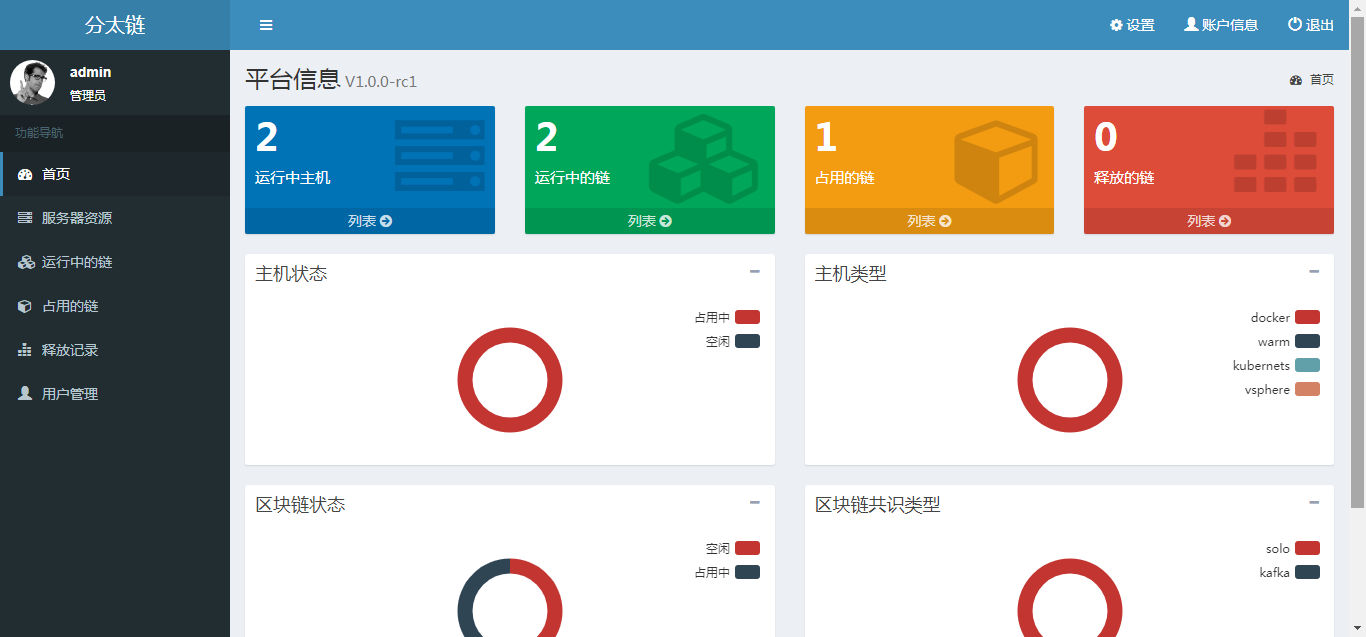
Task: Click the account info user icon
Action: click(x=1191, y=25)
